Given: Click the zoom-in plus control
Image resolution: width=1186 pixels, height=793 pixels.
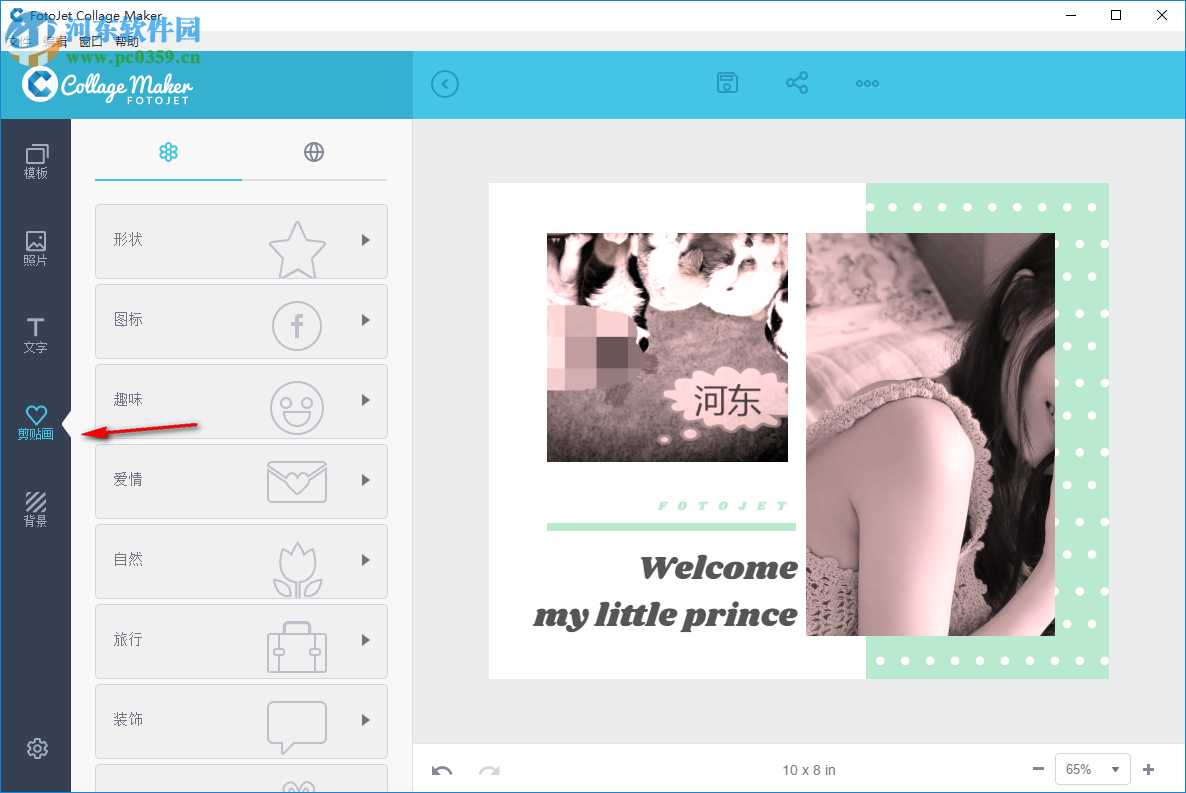Looking at the screenshot, I should point(1148,769).
